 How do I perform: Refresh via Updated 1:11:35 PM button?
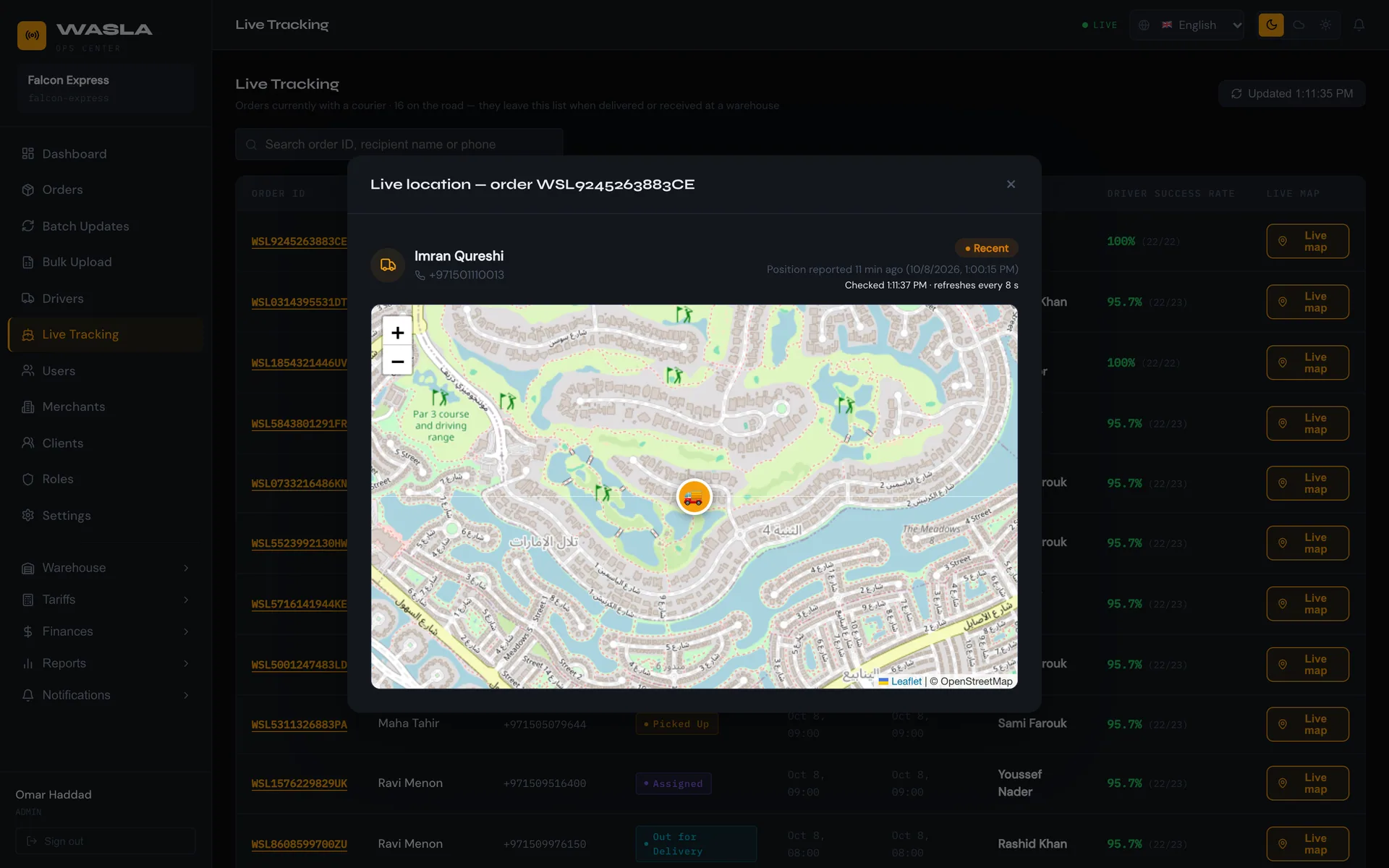pos(1292,93)
